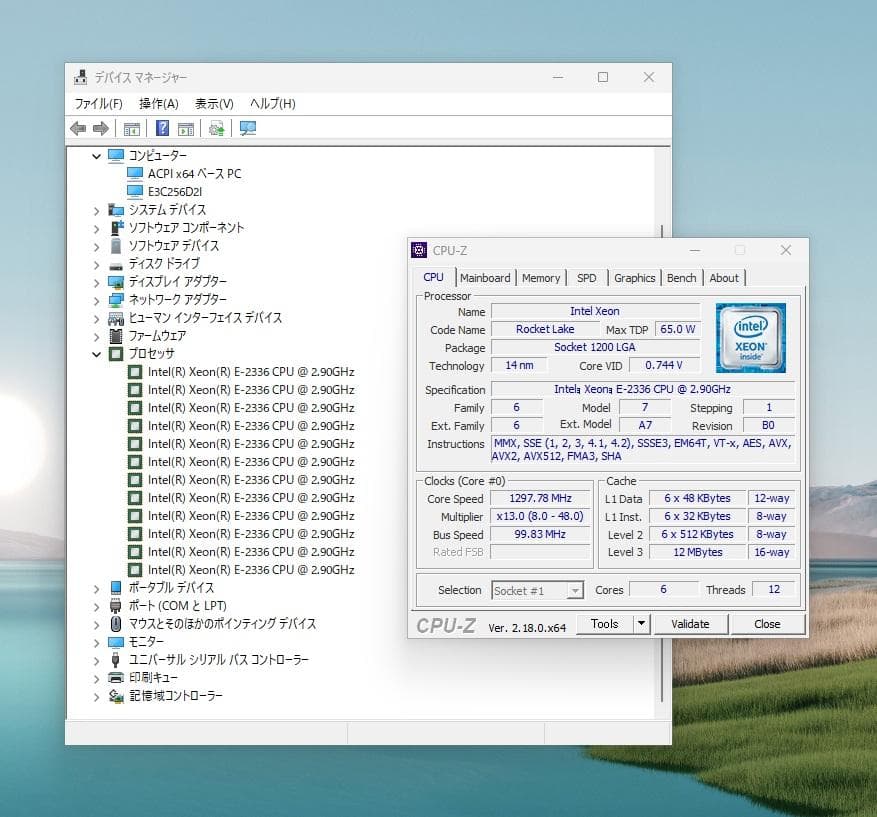Expand the 印刷キュー node

tap(96, 679)
